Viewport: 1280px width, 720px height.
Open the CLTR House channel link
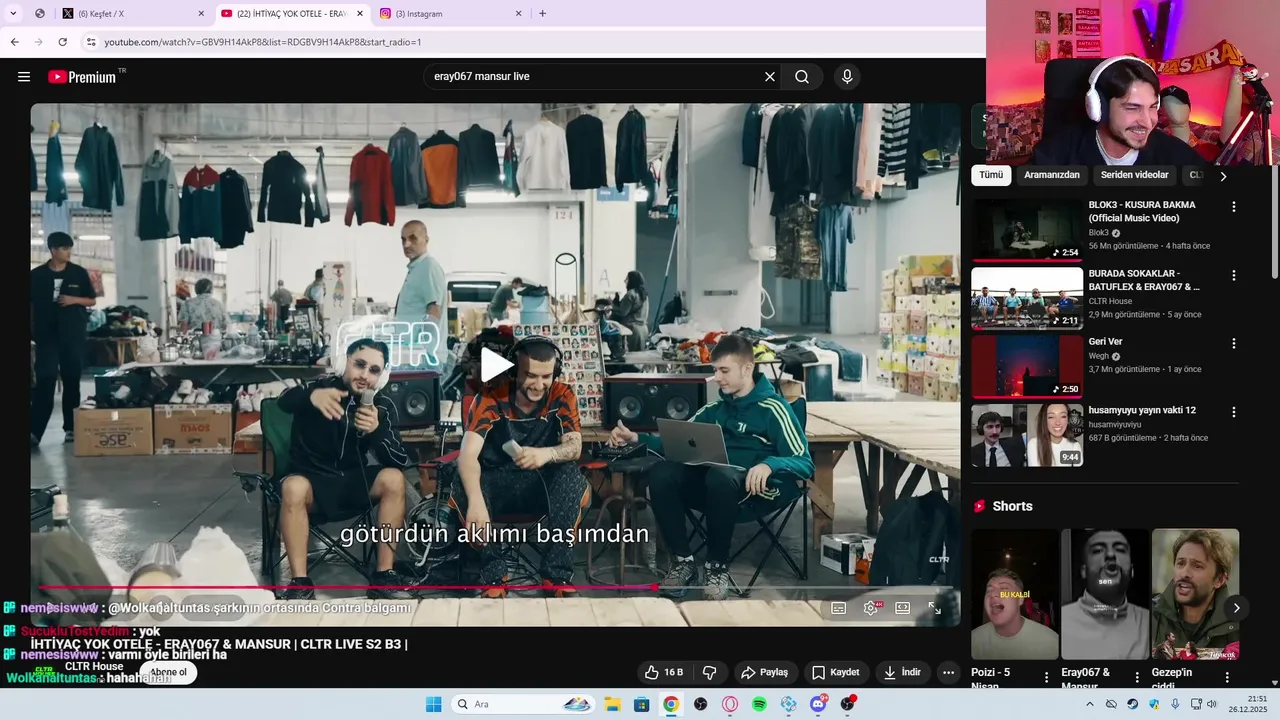pyautogui.click(x=94, y=666)
